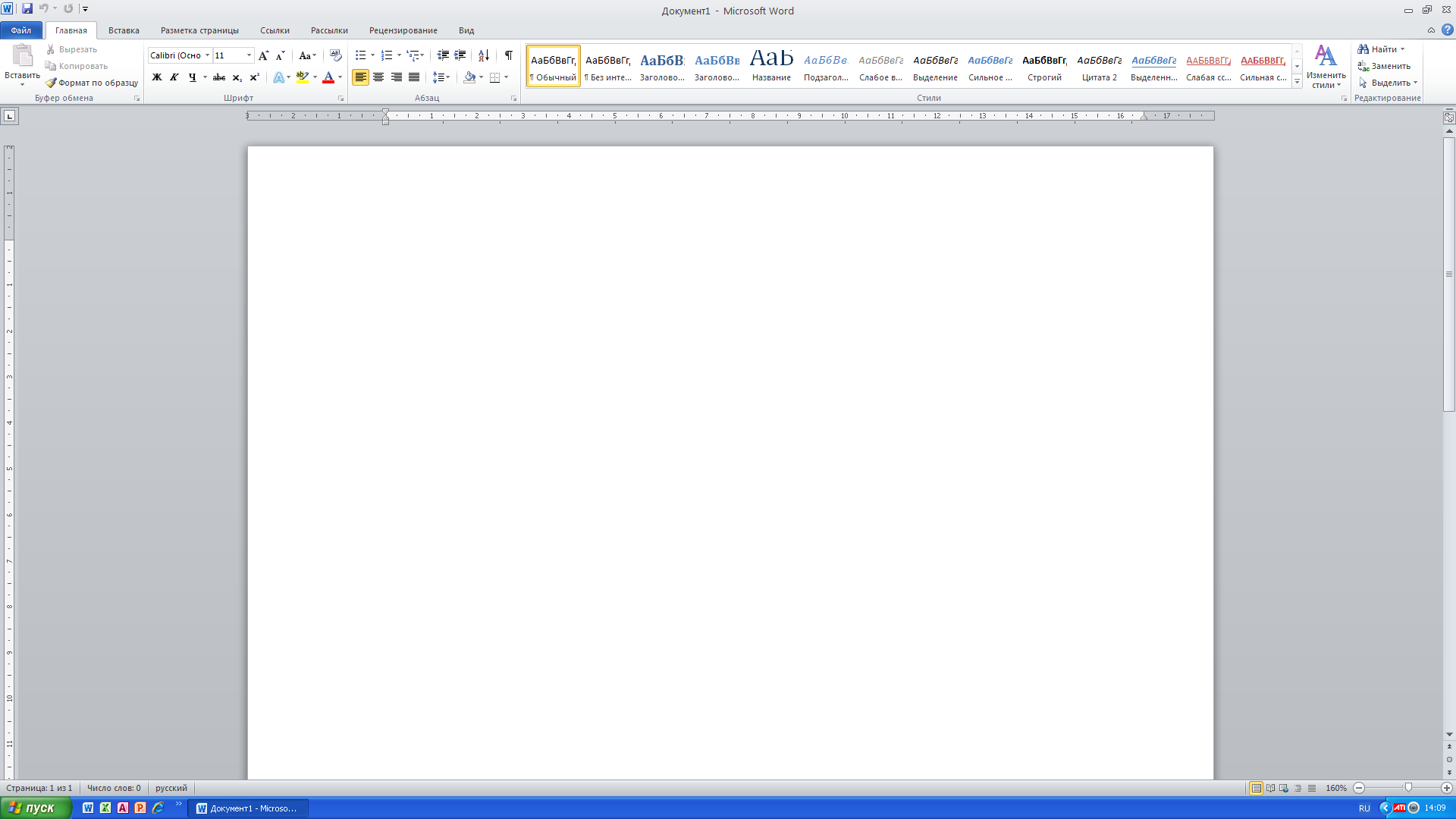Click the Grow Font icon
This screenshot has height=819, width=1456.
tap(263, 55)
